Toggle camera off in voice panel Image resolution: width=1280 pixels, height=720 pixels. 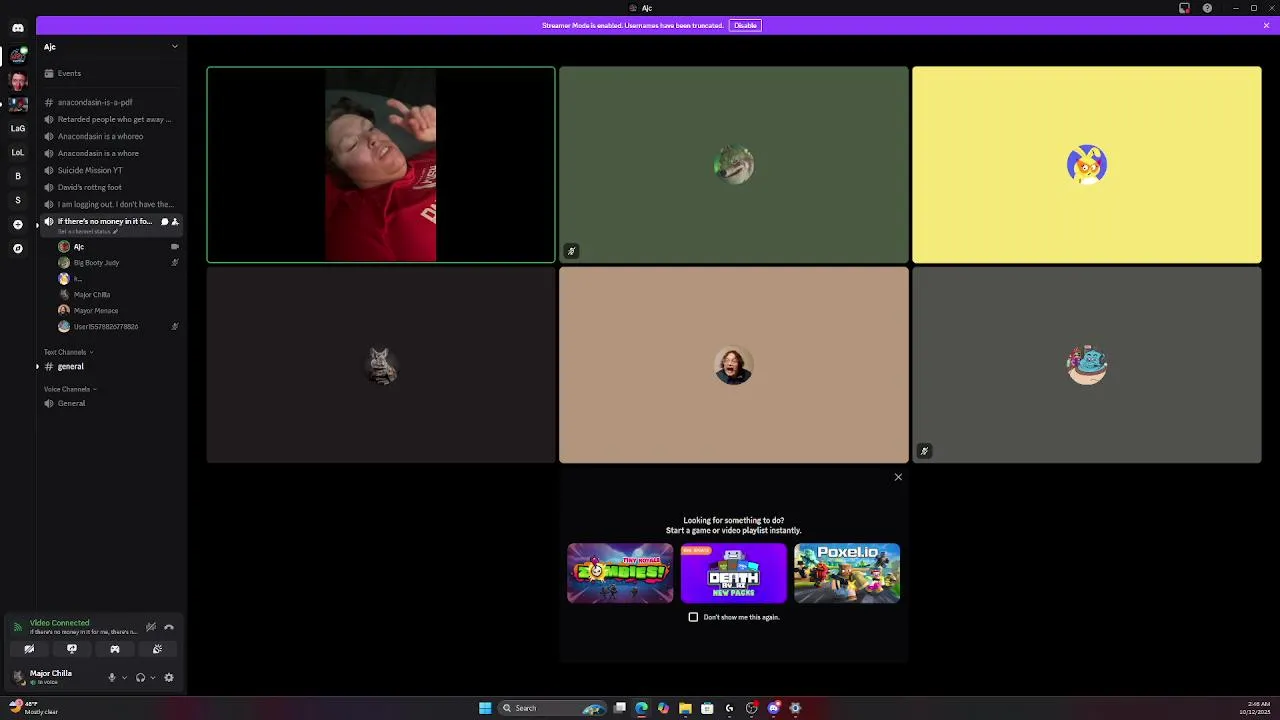click(x=29, y=649)
